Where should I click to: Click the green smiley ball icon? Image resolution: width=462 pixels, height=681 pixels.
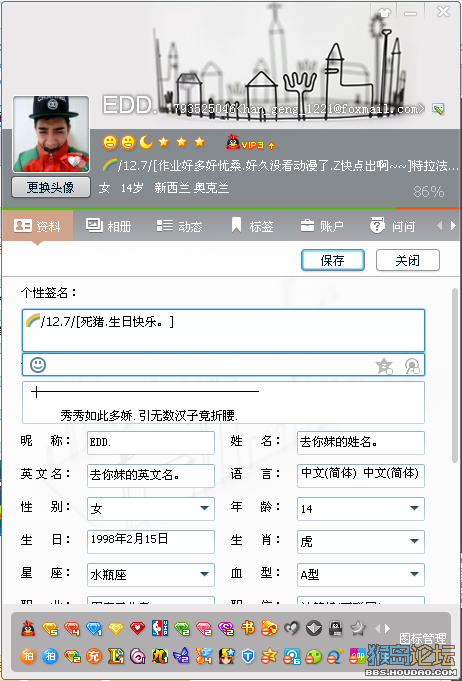click(x=313, y=656)
